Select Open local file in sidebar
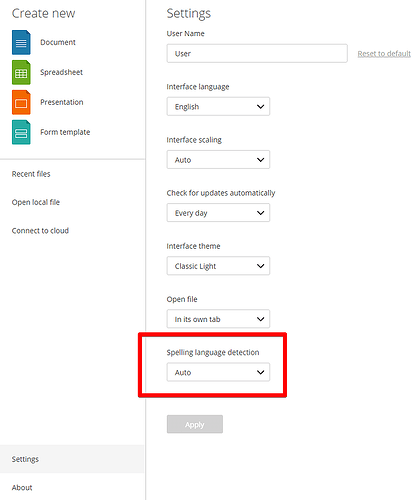Image resolution: width=418 pixels, height=500 pixels. pyautogui.click(x=36, y=202)
